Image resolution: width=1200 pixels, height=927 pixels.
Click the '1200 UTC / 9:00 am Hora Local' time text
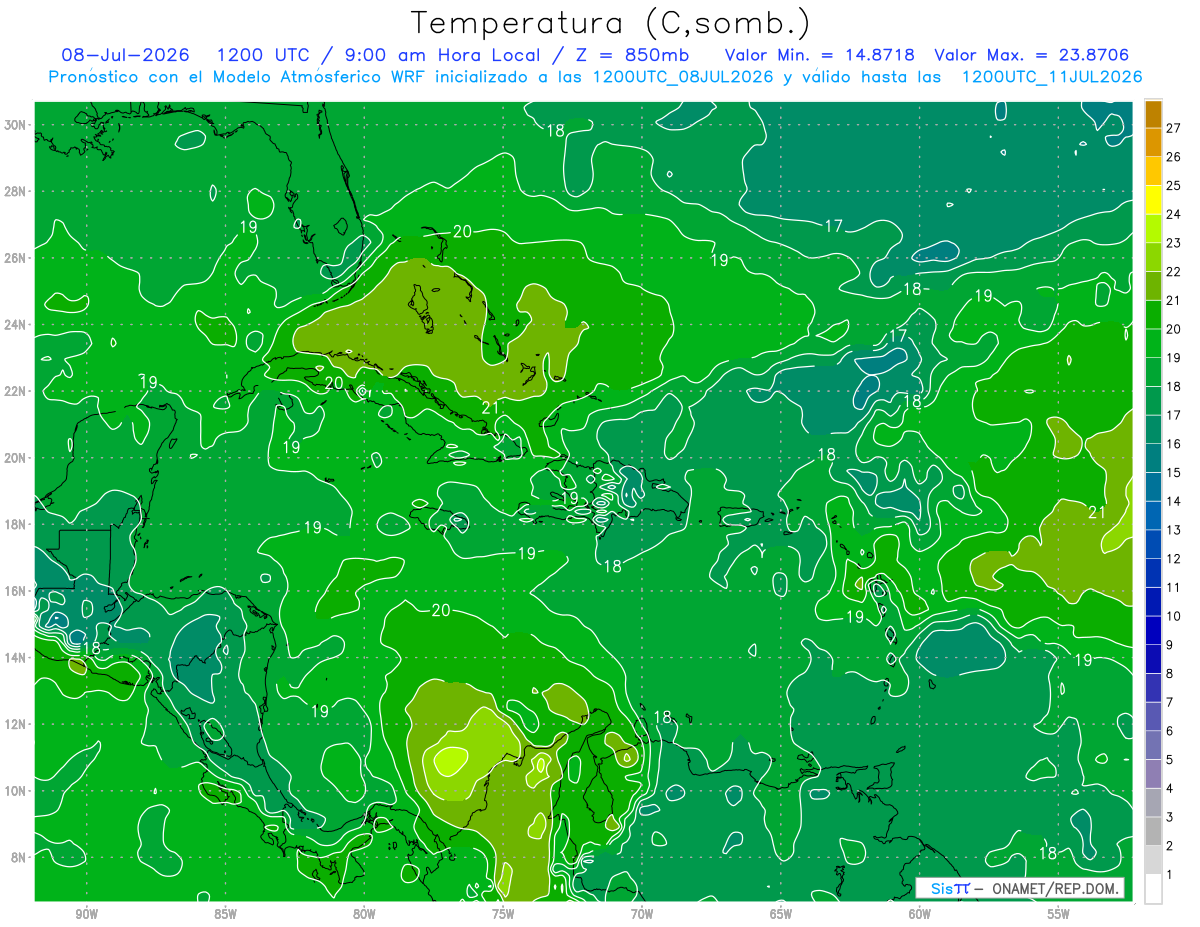tap(379, 55)
